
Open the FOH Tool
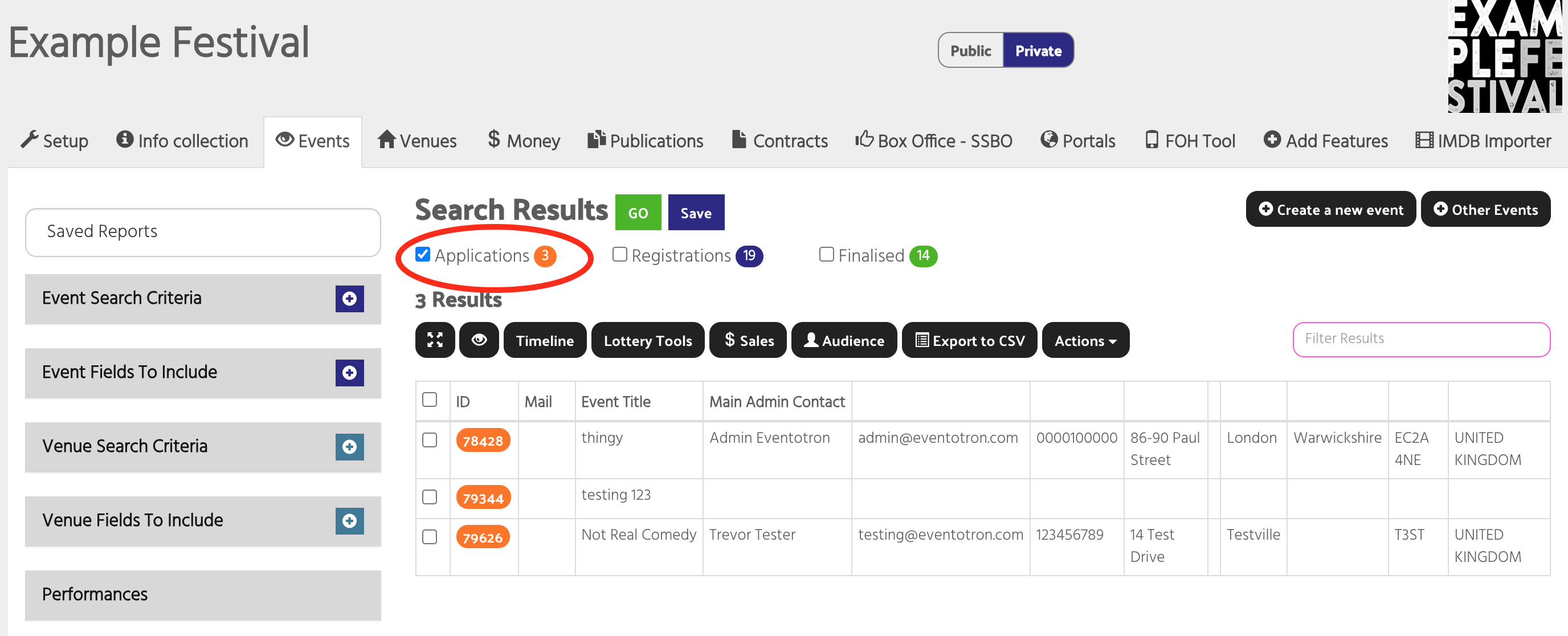(x=1187, y=141)
